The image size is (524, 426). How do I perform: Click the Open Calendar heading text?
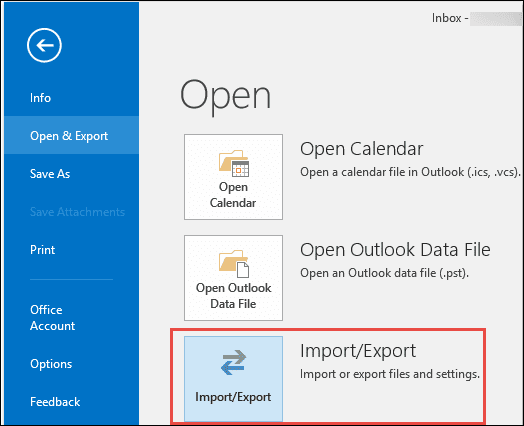(362, 149)
